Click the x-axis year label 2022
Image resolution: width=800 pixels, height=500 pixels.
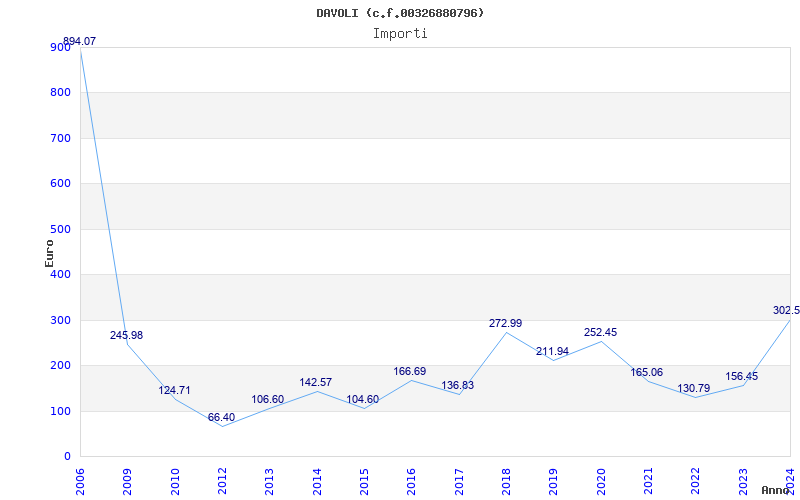coord(695,482)
